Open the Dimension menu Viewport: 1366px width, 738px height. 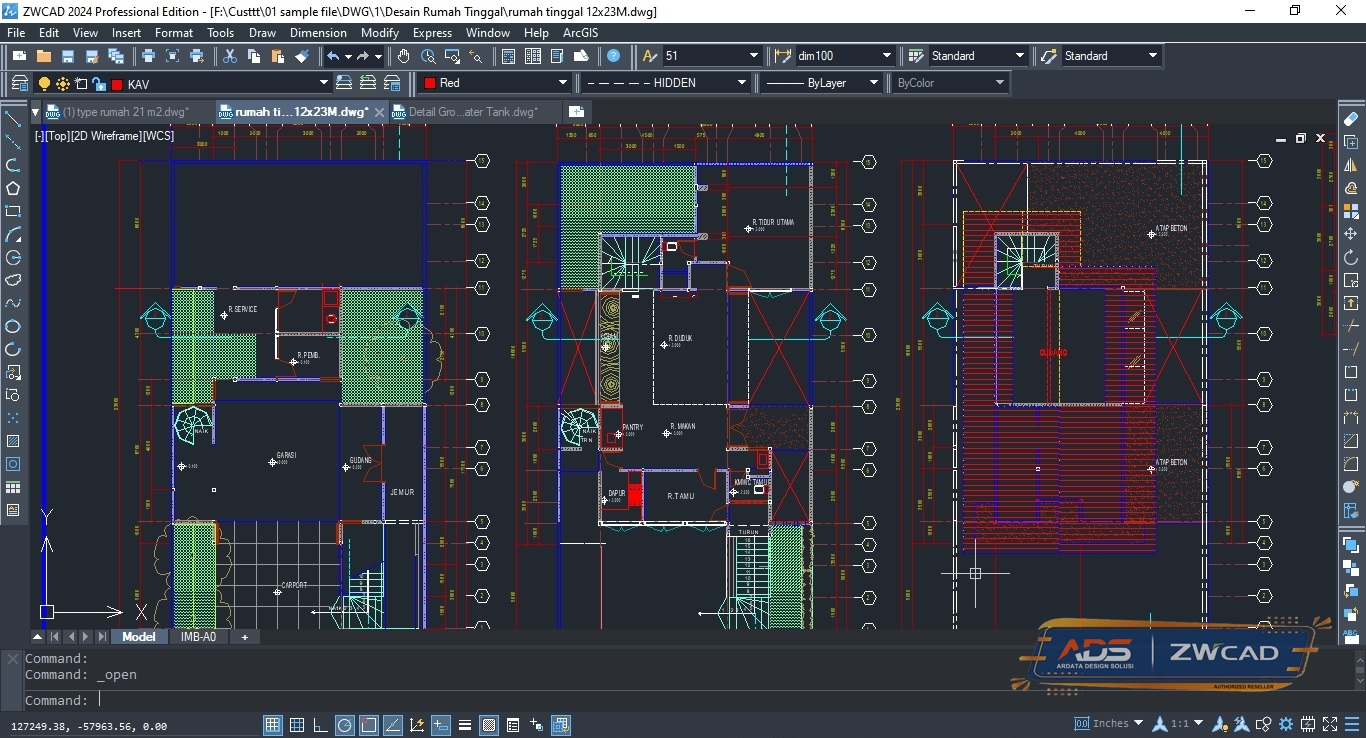coord(318,33)
